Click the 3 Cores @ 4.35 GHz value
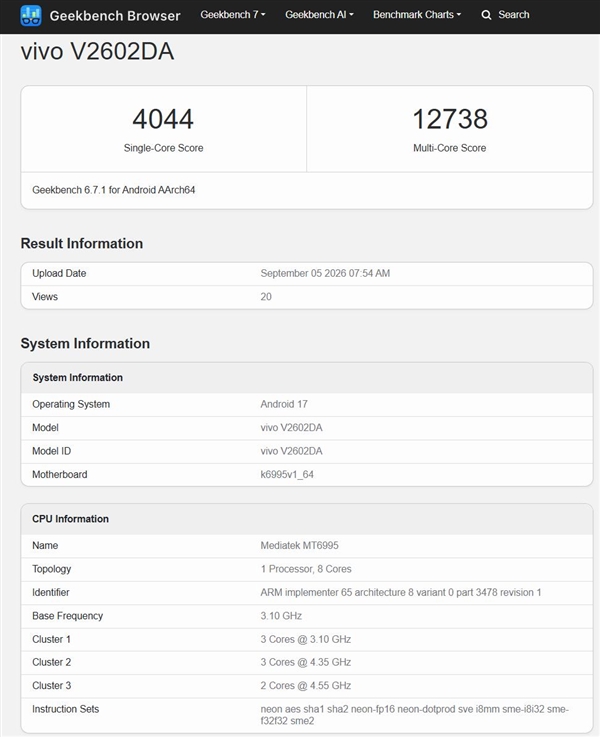 point(306,662)
